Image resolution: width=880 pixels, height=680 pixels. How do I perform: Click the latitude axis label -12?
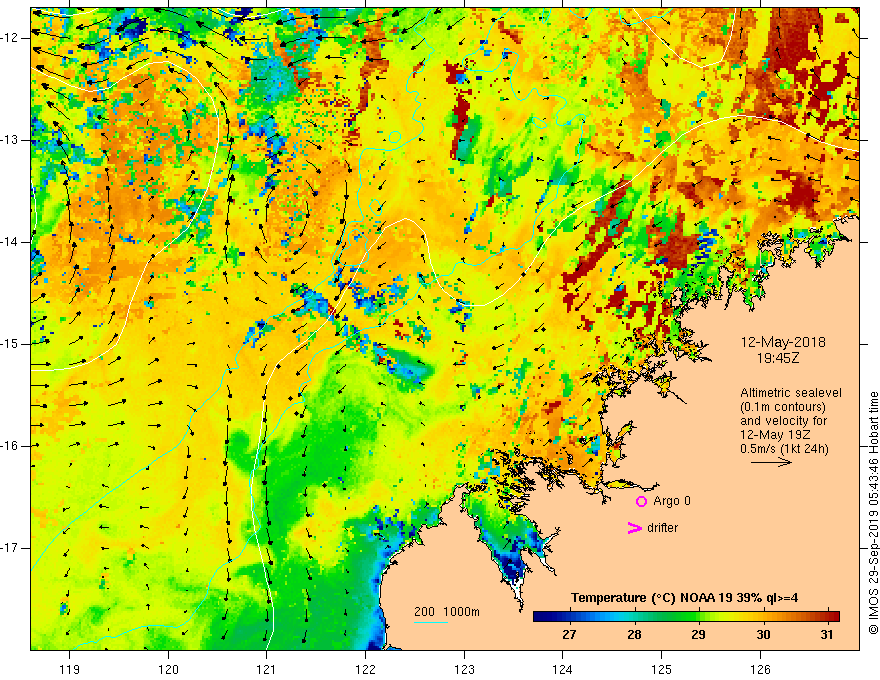11,38
